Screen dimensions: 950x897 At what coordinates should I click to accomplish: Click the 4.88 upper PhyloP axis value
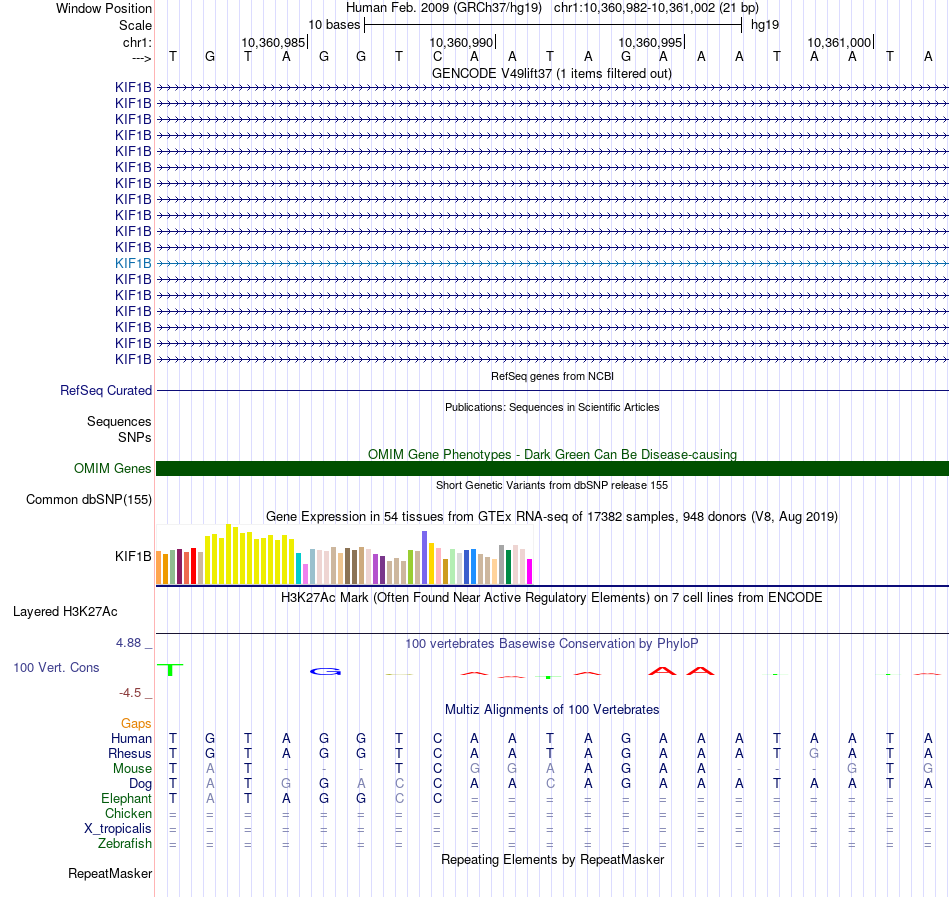pos(128,643)
